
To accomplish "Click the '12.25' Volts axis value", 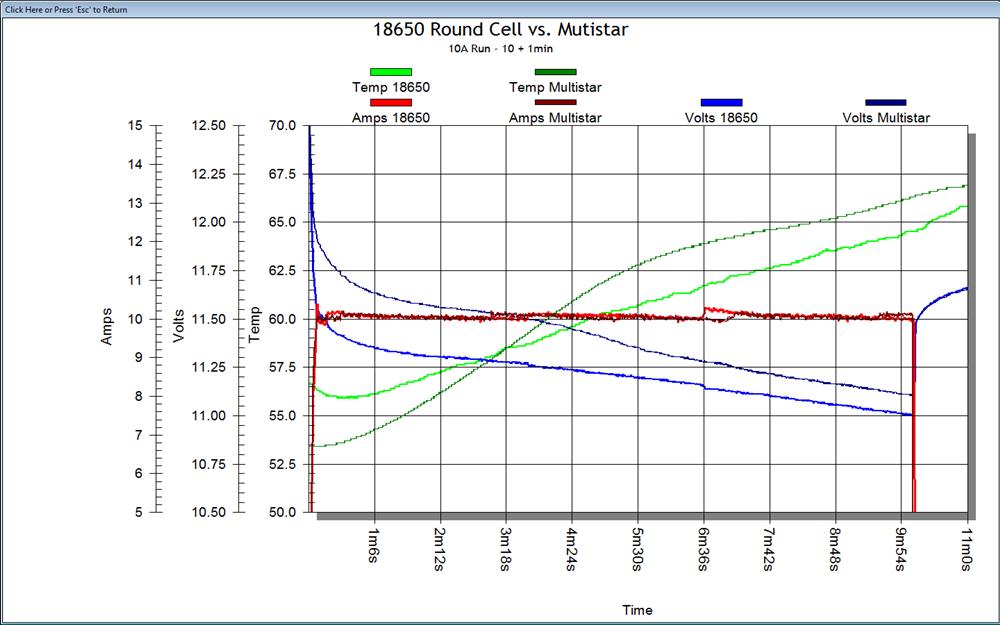I will (x=209, y=174).
